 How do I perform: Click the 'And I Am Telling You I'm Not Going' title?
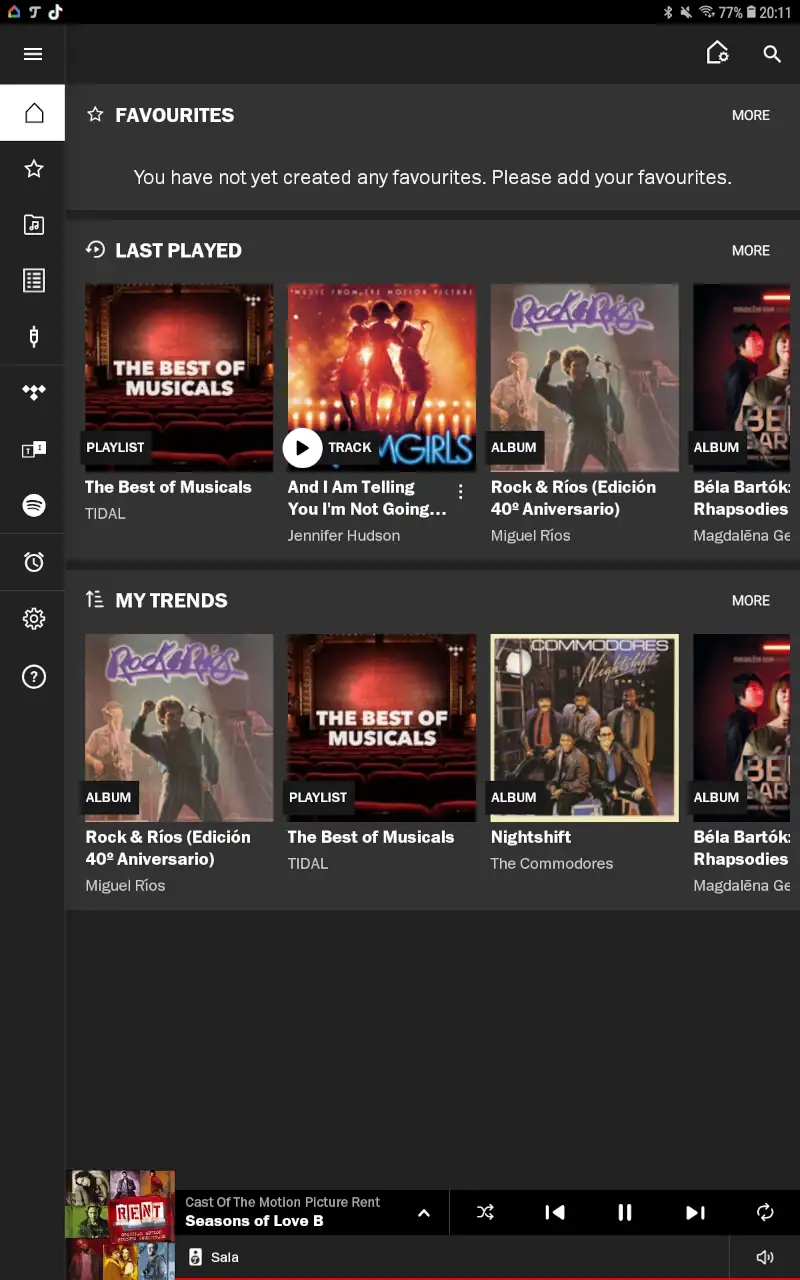pyautogui.click(x=367, y=498)
